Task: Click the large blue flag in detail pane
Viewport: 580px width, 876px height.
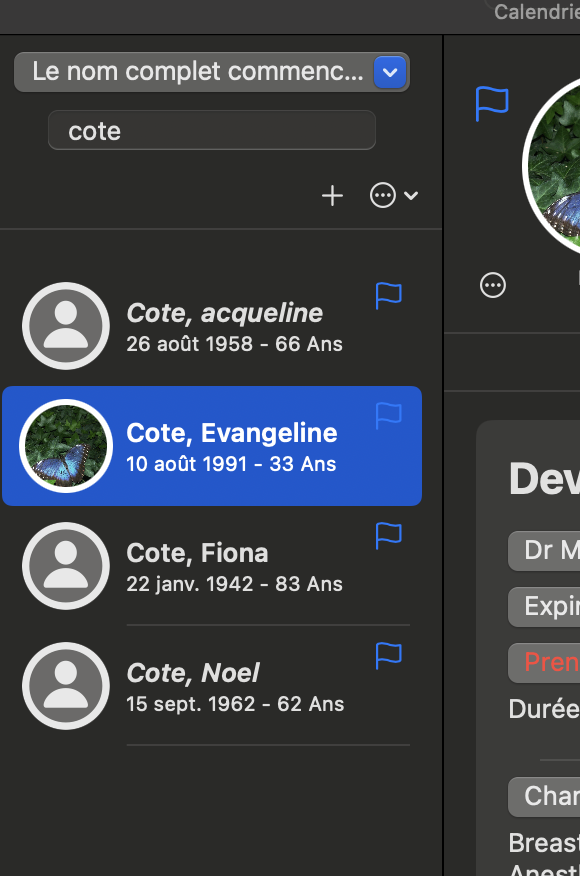Action: point(492,104)
